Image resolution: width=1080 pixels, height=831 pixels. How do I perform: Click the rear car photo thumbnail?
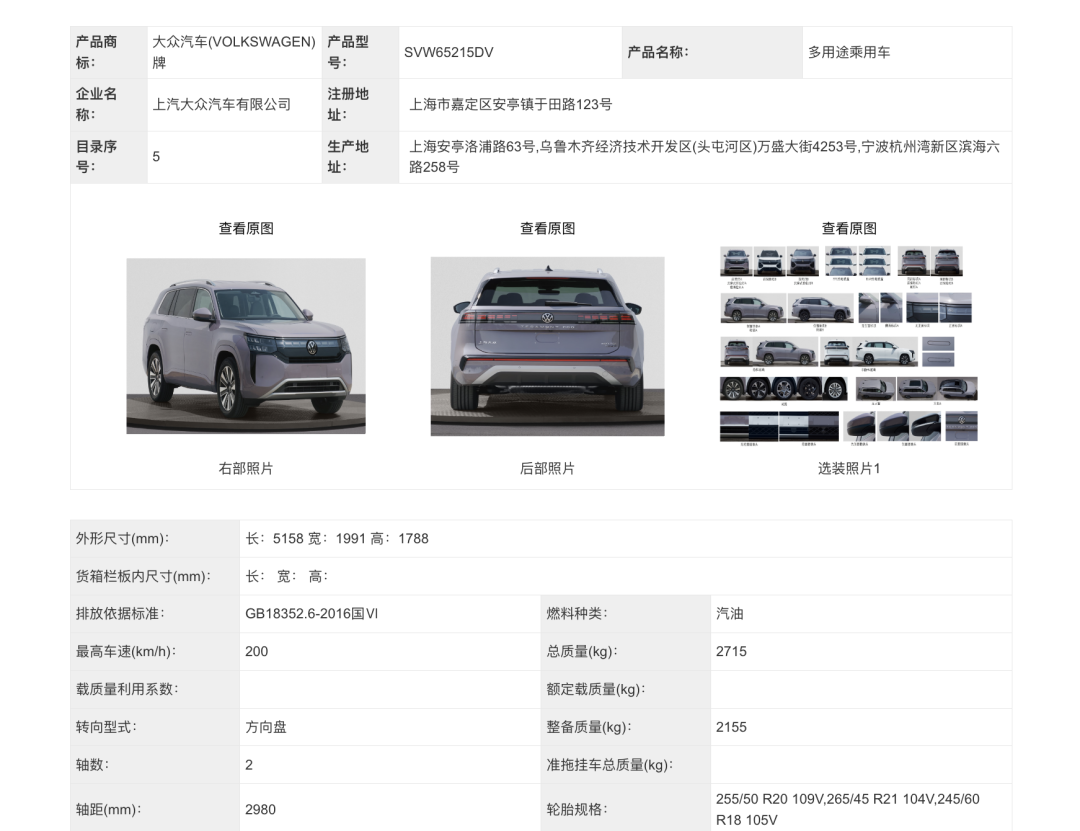click(548, 346)
